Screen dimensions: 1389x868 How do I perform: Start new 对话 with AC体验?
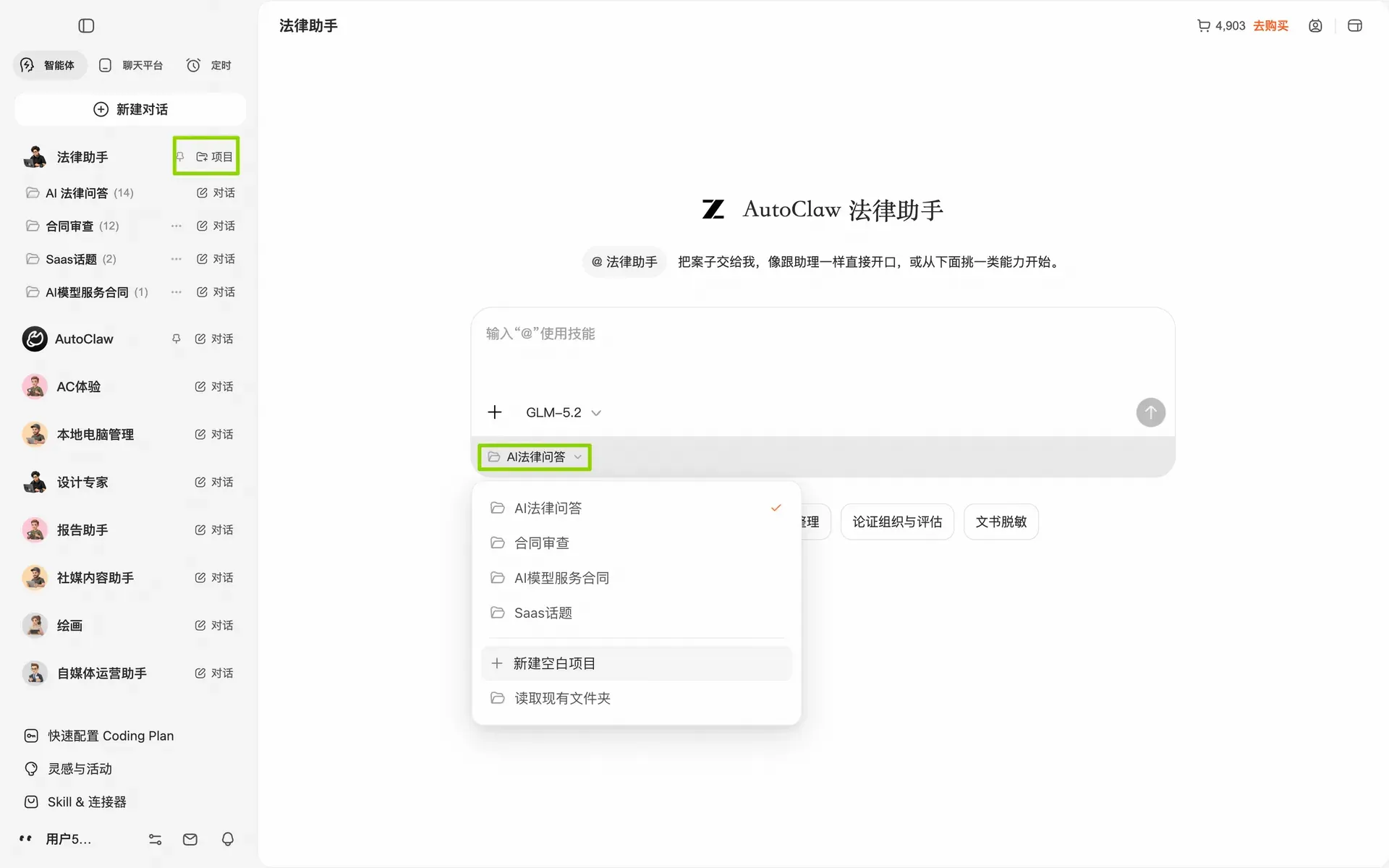(x=214, y=387)
